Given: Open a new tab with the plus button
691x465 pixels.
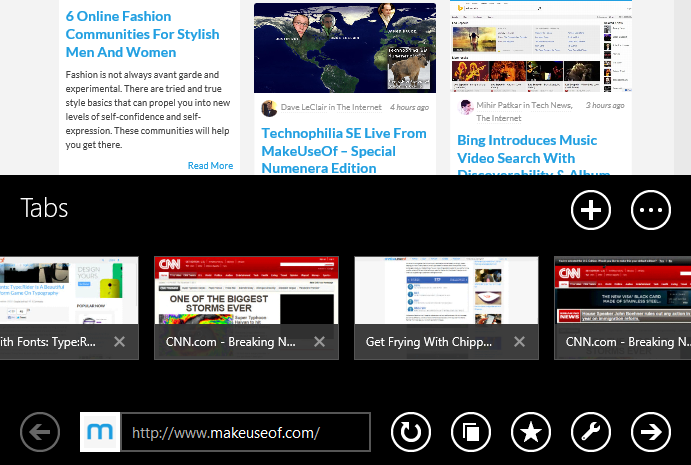Looking at the screenshot, I should [x=591, y=210].
